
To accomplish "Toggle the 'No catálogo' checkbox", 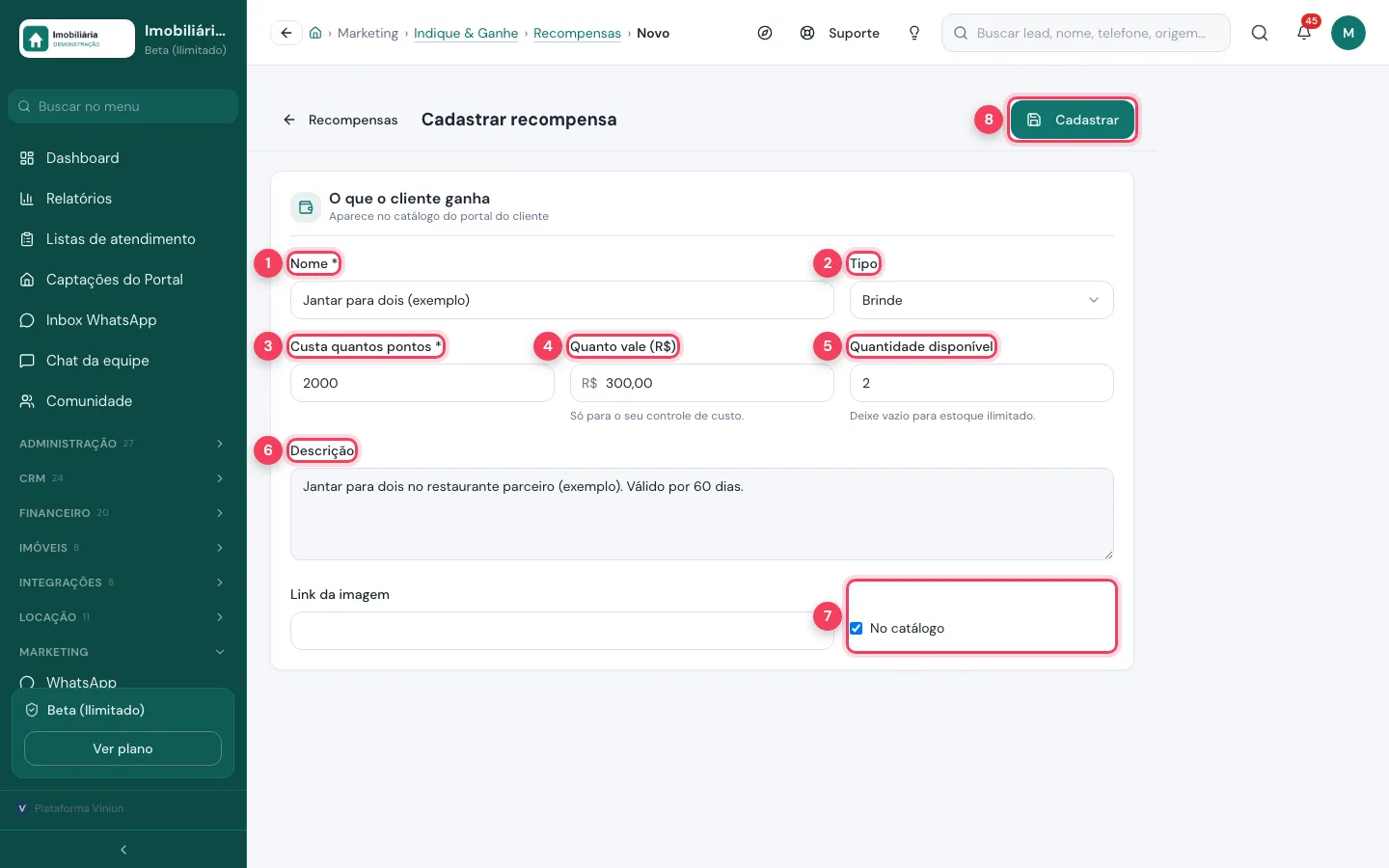I will point(856,628).
